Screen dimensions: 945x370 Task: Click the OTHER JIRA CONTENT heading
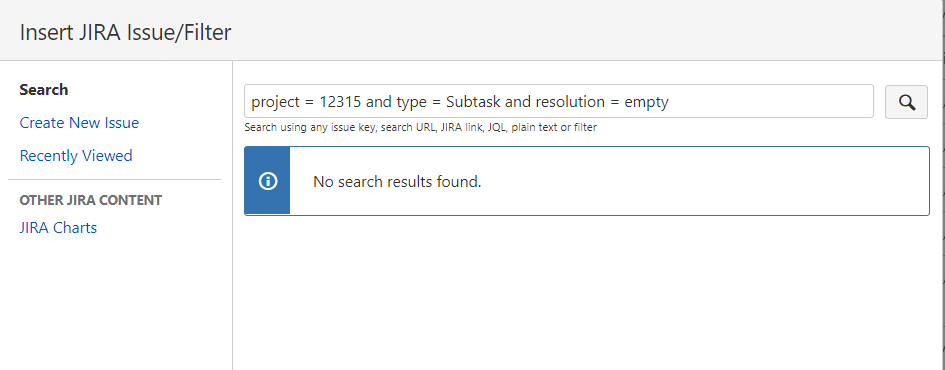[90, 200]
